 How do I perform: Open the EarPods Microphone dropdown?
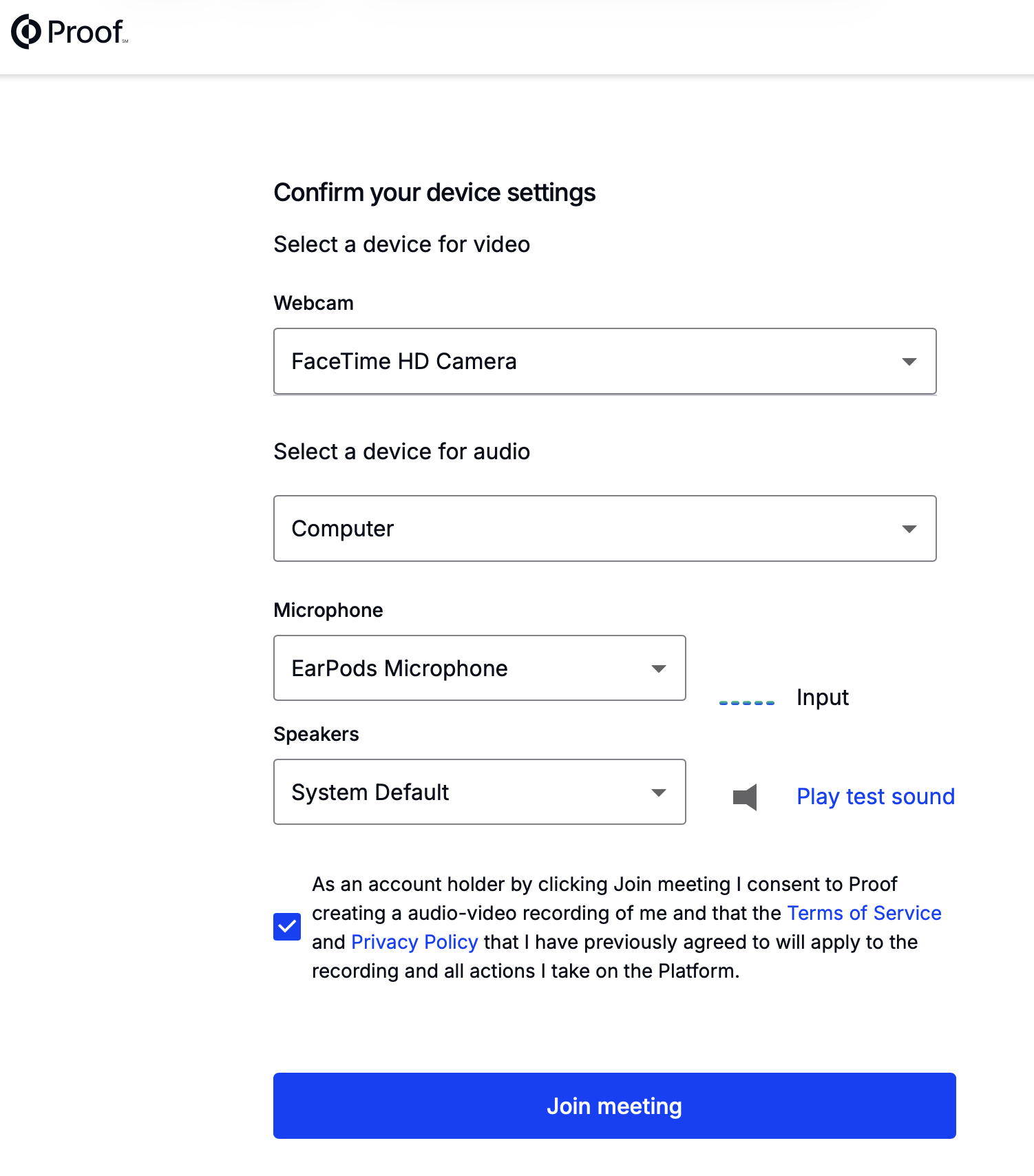tap(480, 668)
